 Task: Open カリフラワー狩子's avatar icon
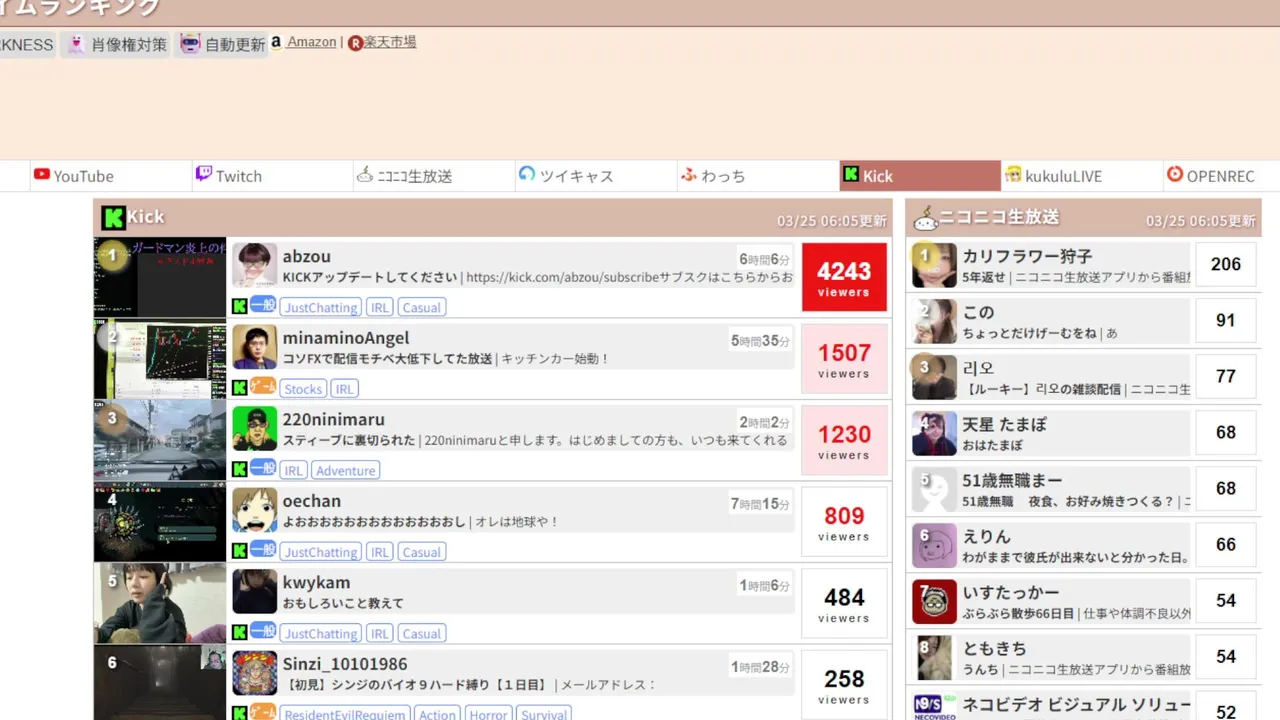(x=934, y=265)
